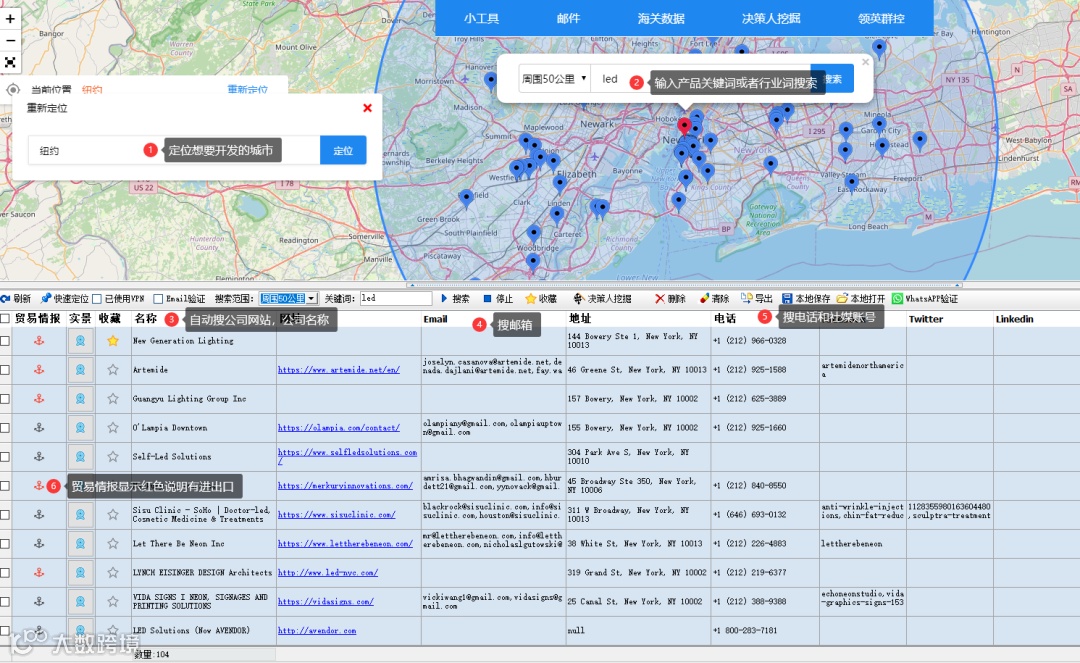The height and width of the screenshot is (663, 1080).
Task: Click the Linkedin column header
Action: click(x=1015, y=319)
